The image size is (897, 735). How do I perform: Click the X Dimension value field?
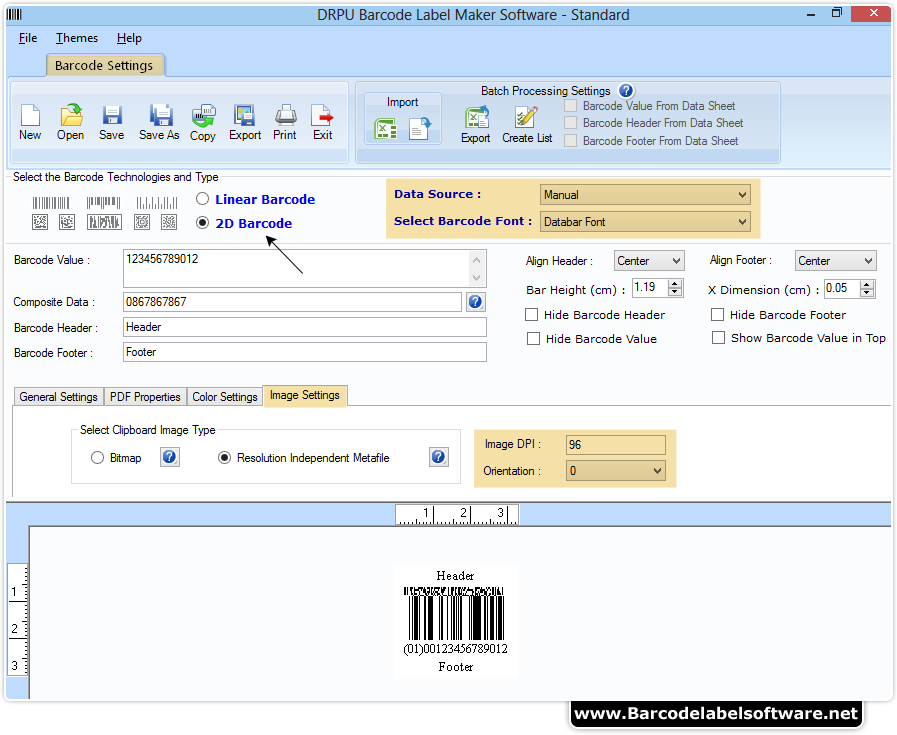pyautogui.click(x=842, y=288)
